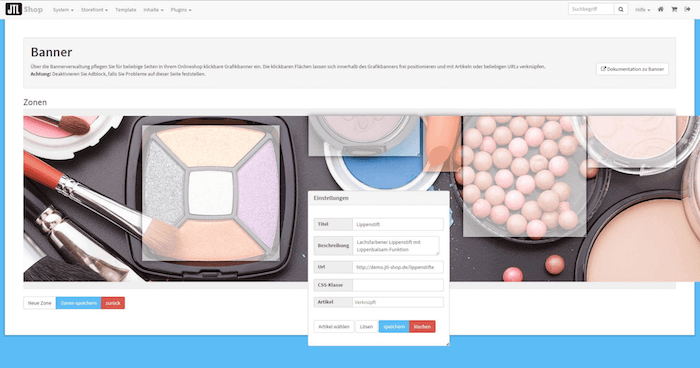Viewport: 700px width, 368px height.
Task: Select the powder pearls zone
Action: 525,176
